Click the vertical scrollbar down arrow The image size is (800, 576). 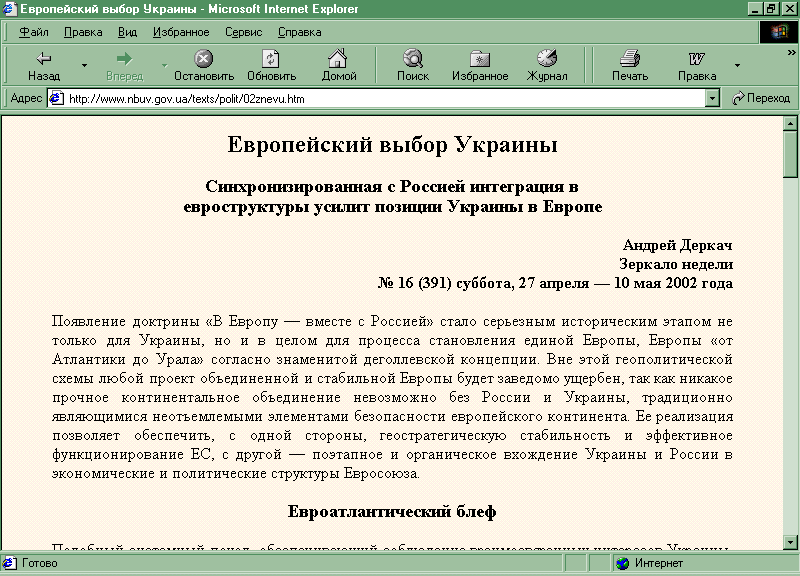click(x=790, y=541)
